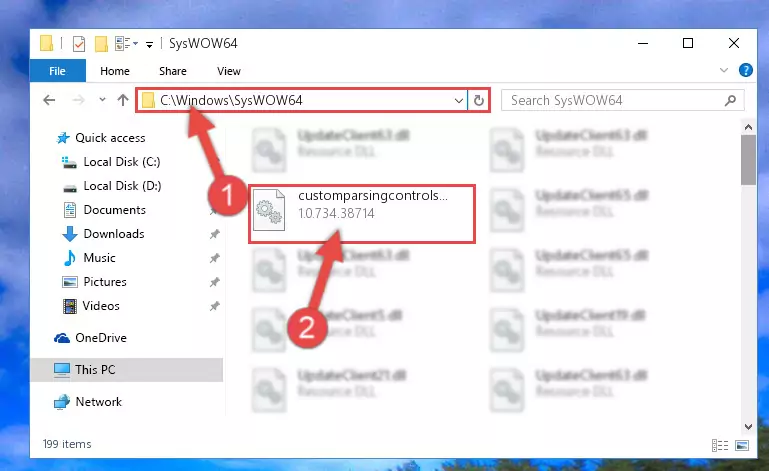Click the pin icon next to Pictures
The height and width of the screenshot is (471, 769).
[214, 282]
